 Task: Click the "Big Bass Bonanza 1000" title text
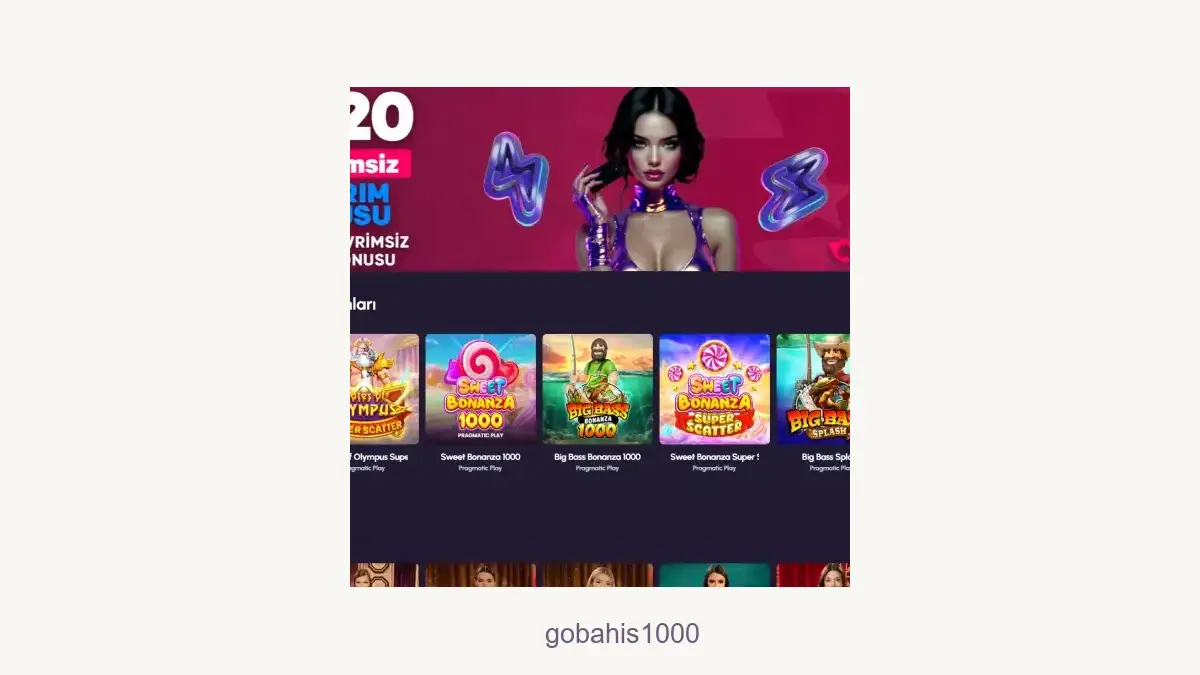(x=598, y=457)
